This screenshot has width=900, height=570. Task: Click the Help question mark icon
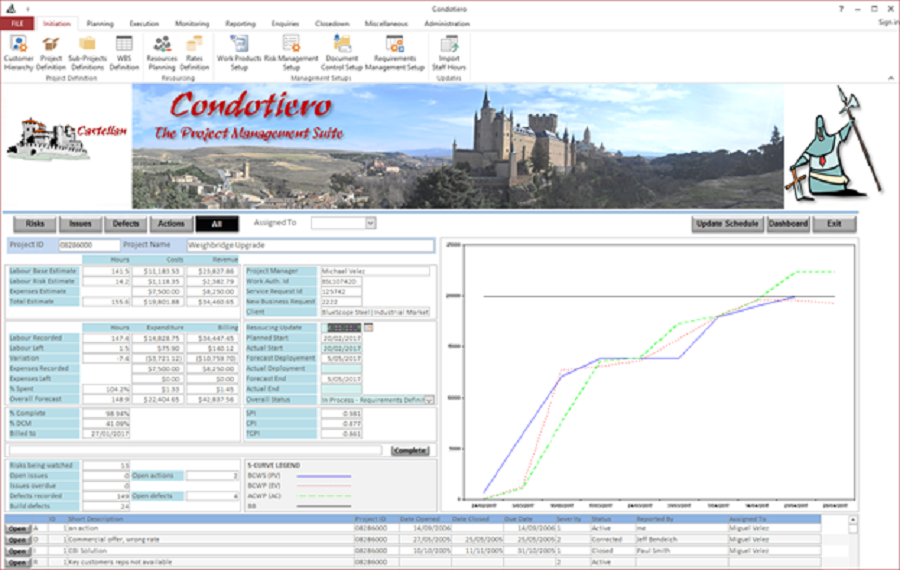(x=841, y=9)
